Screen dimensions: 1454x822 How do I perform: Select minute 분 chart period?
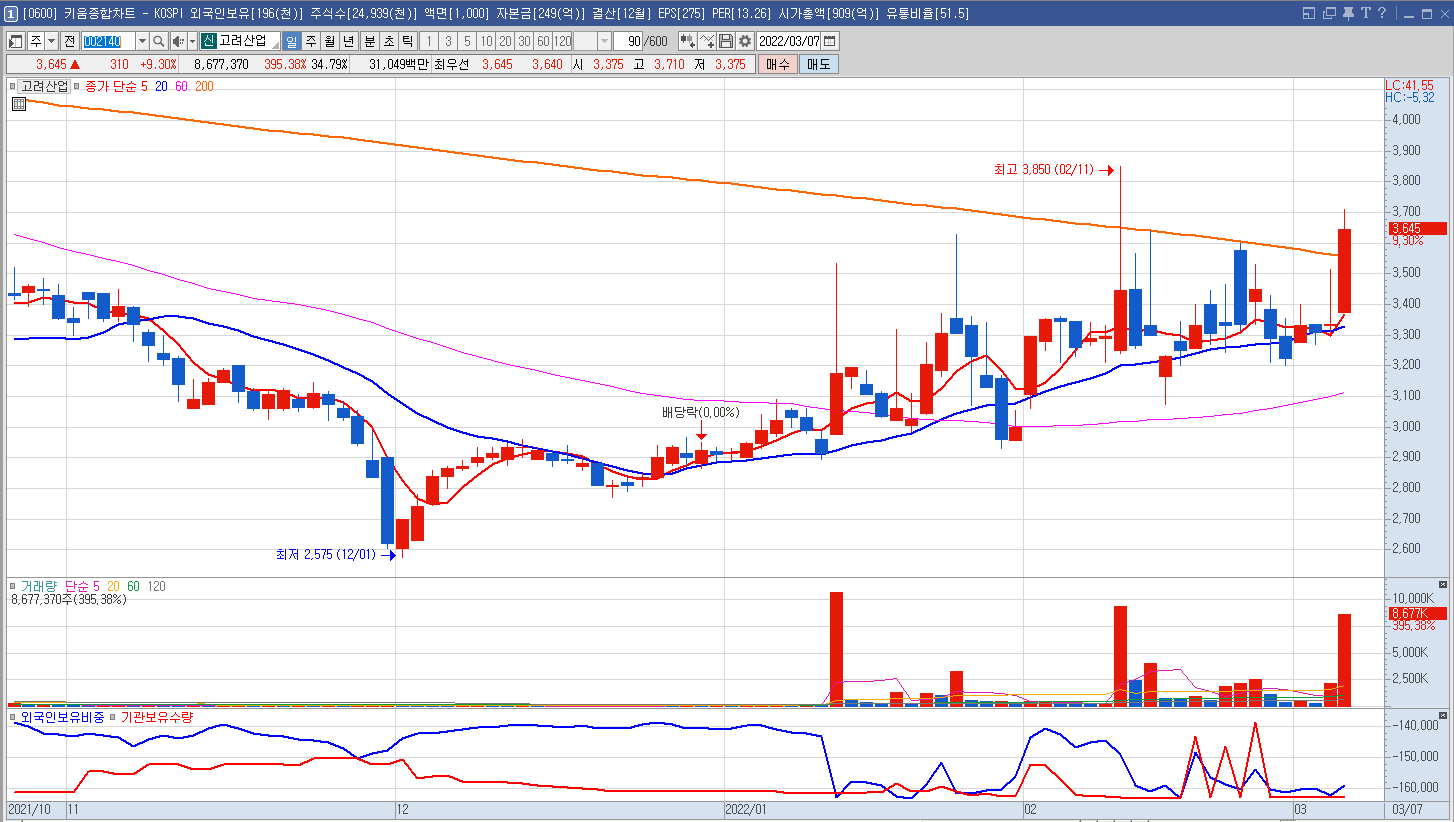point(369,41)
